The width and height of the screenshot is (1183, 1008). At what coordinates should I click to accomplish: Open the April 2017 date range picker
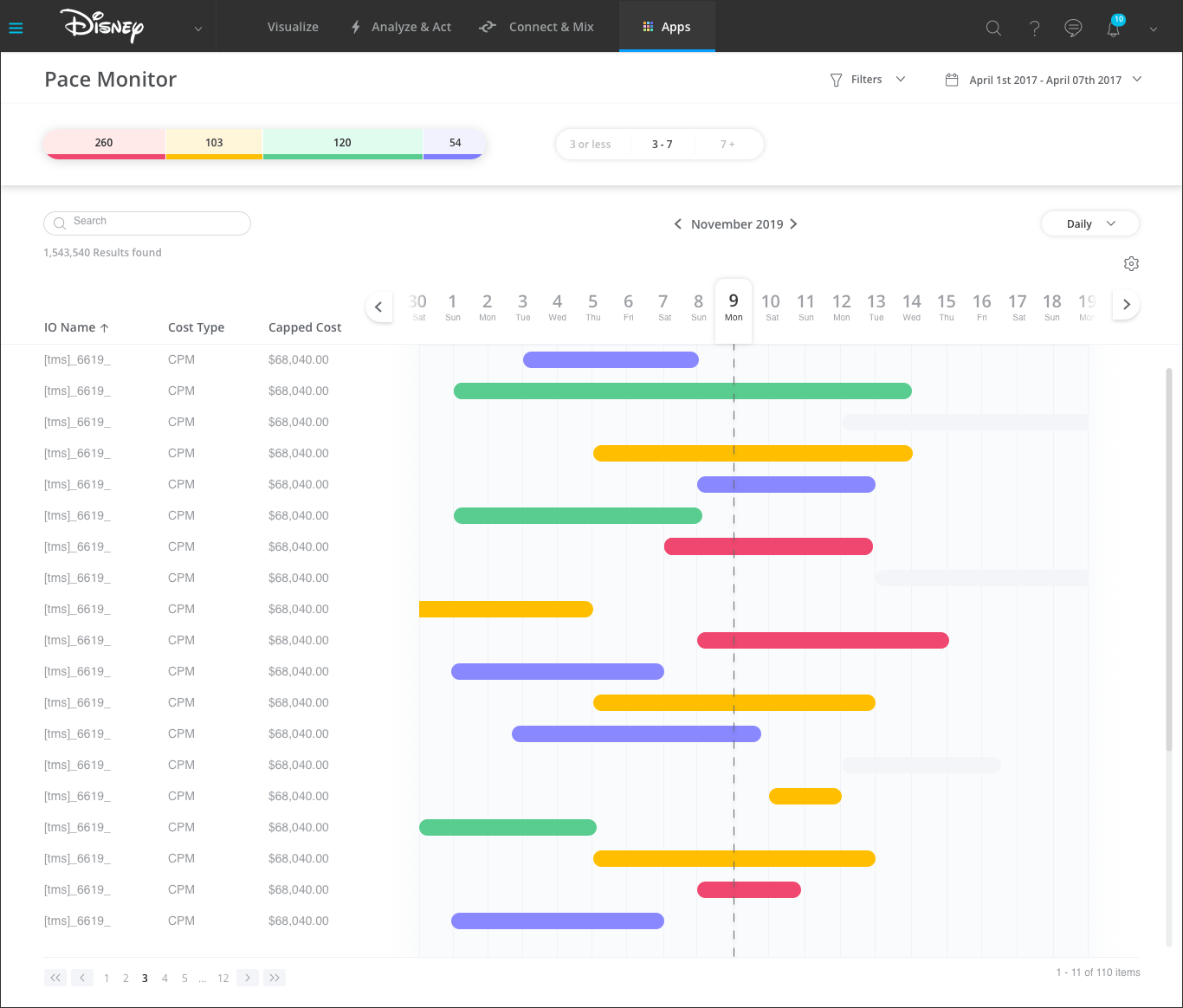[x=1044, y=80]
